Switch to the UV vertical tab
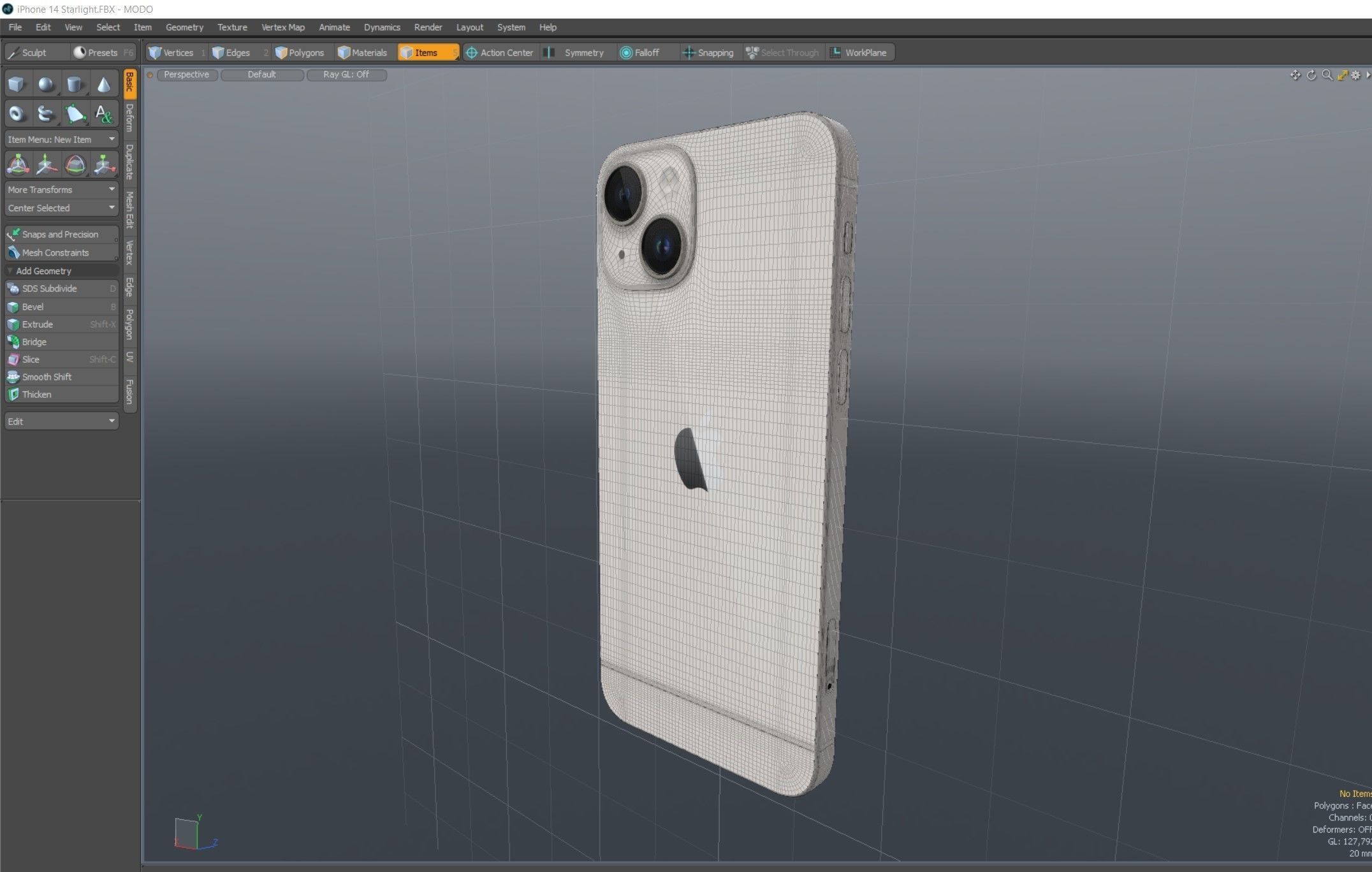1372x872 pixels. click(x=130, y=357)
